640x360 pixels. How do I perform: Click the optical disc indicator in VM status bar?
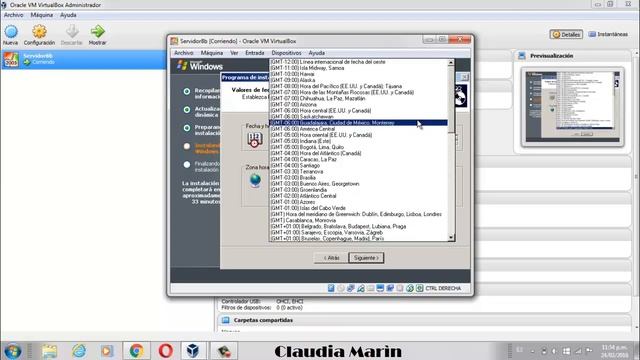341,288
